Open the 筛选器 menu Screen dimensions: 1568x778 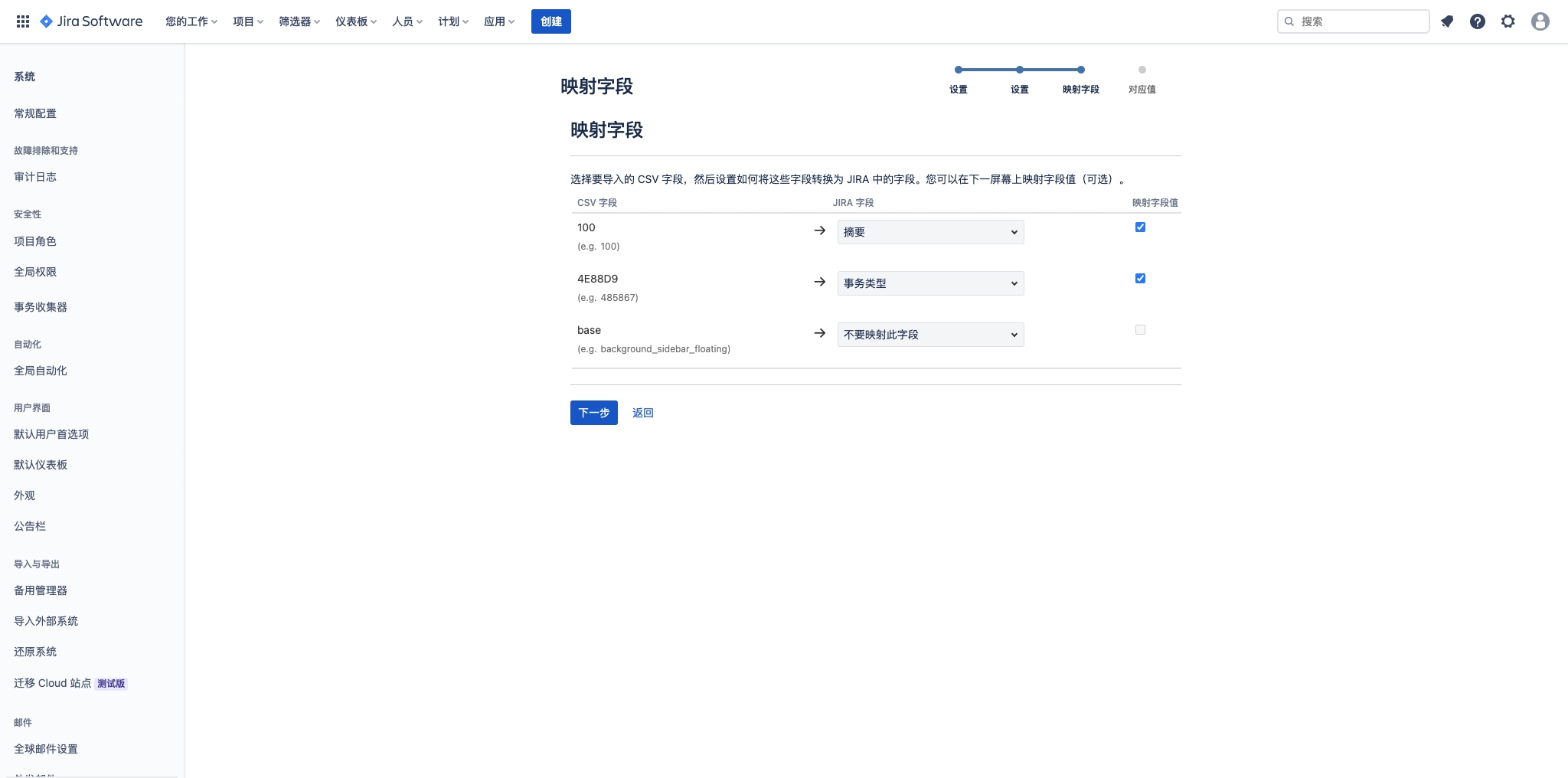[x=299, y=21]
